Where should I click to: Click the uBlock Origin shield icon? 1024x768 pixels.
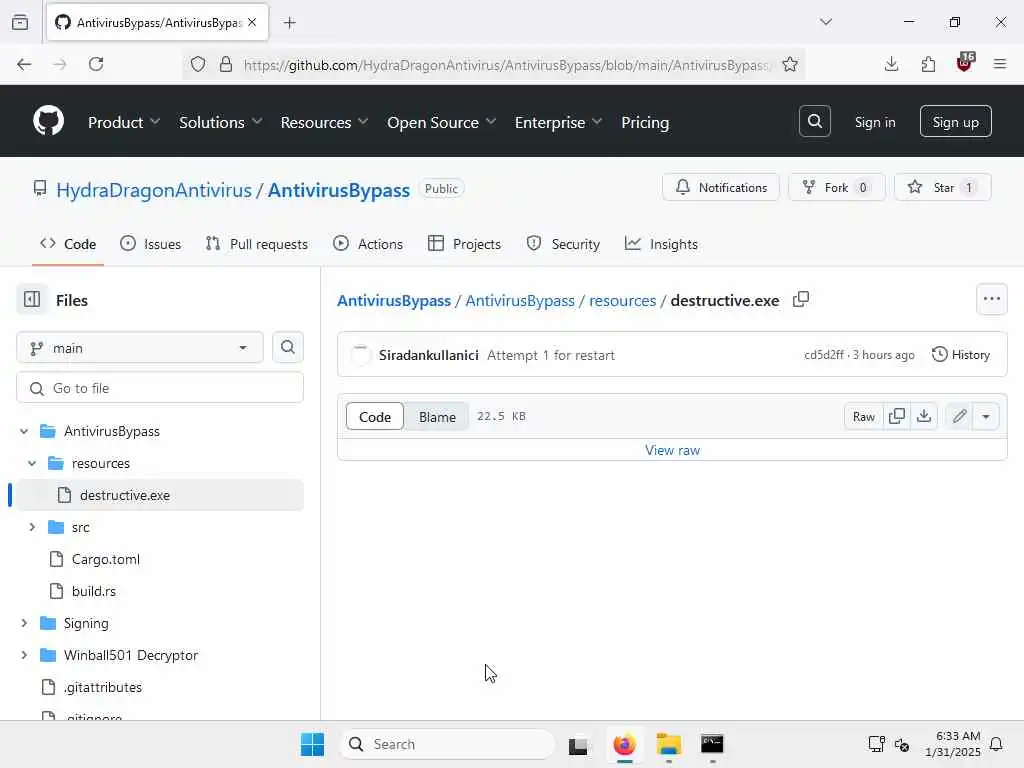tap(964, 63)
